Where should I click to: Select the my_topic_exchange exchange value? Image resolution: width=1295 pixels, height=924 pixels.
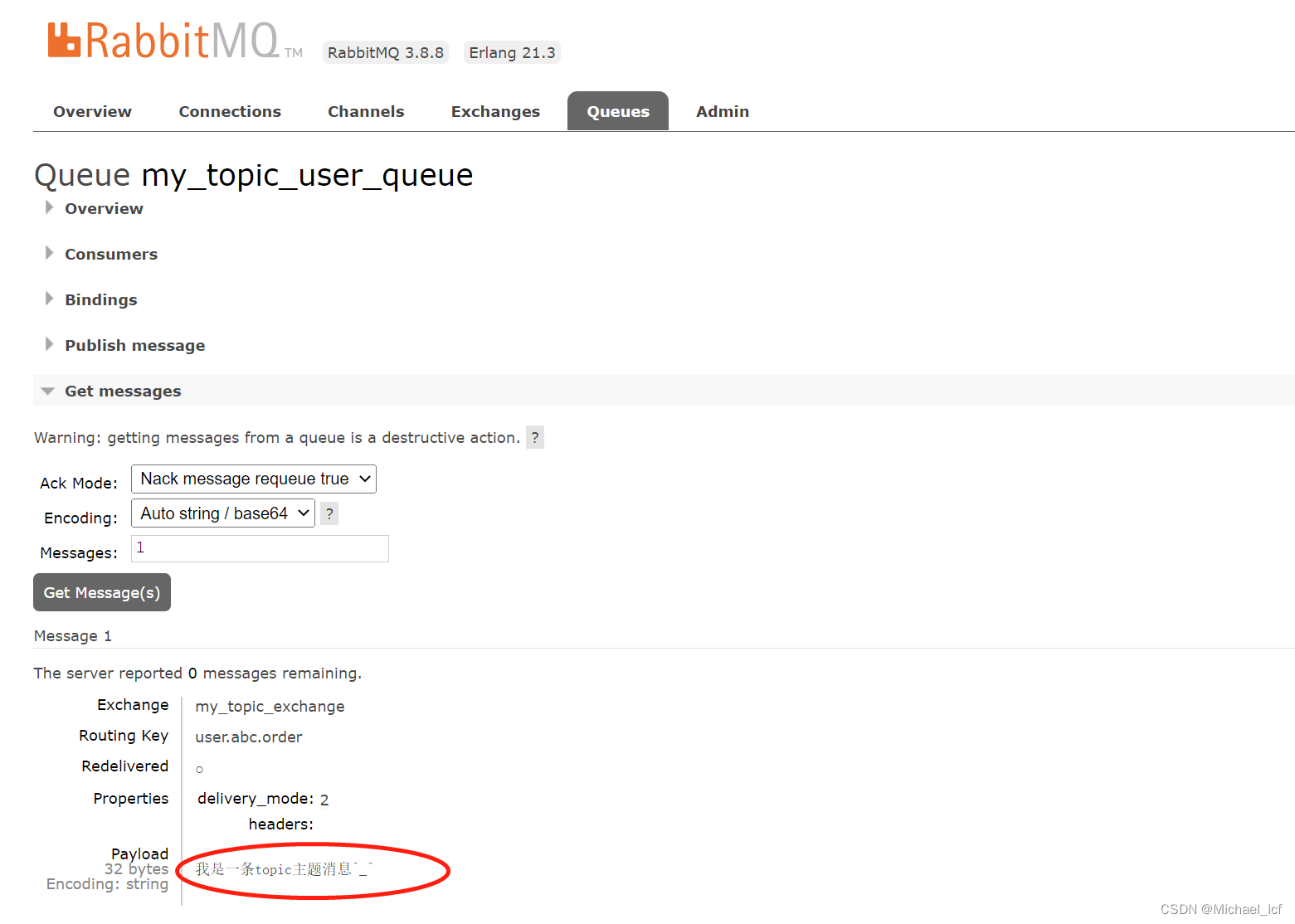[270, 706]
